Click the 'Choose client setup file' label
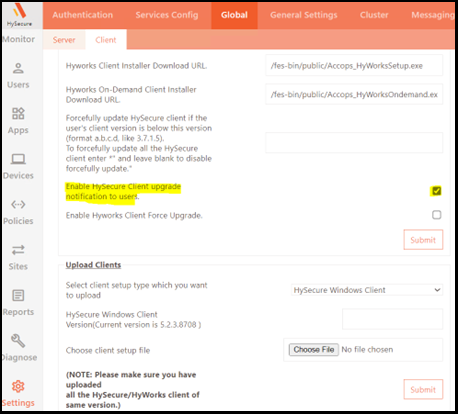 click(x=108, y=350)
